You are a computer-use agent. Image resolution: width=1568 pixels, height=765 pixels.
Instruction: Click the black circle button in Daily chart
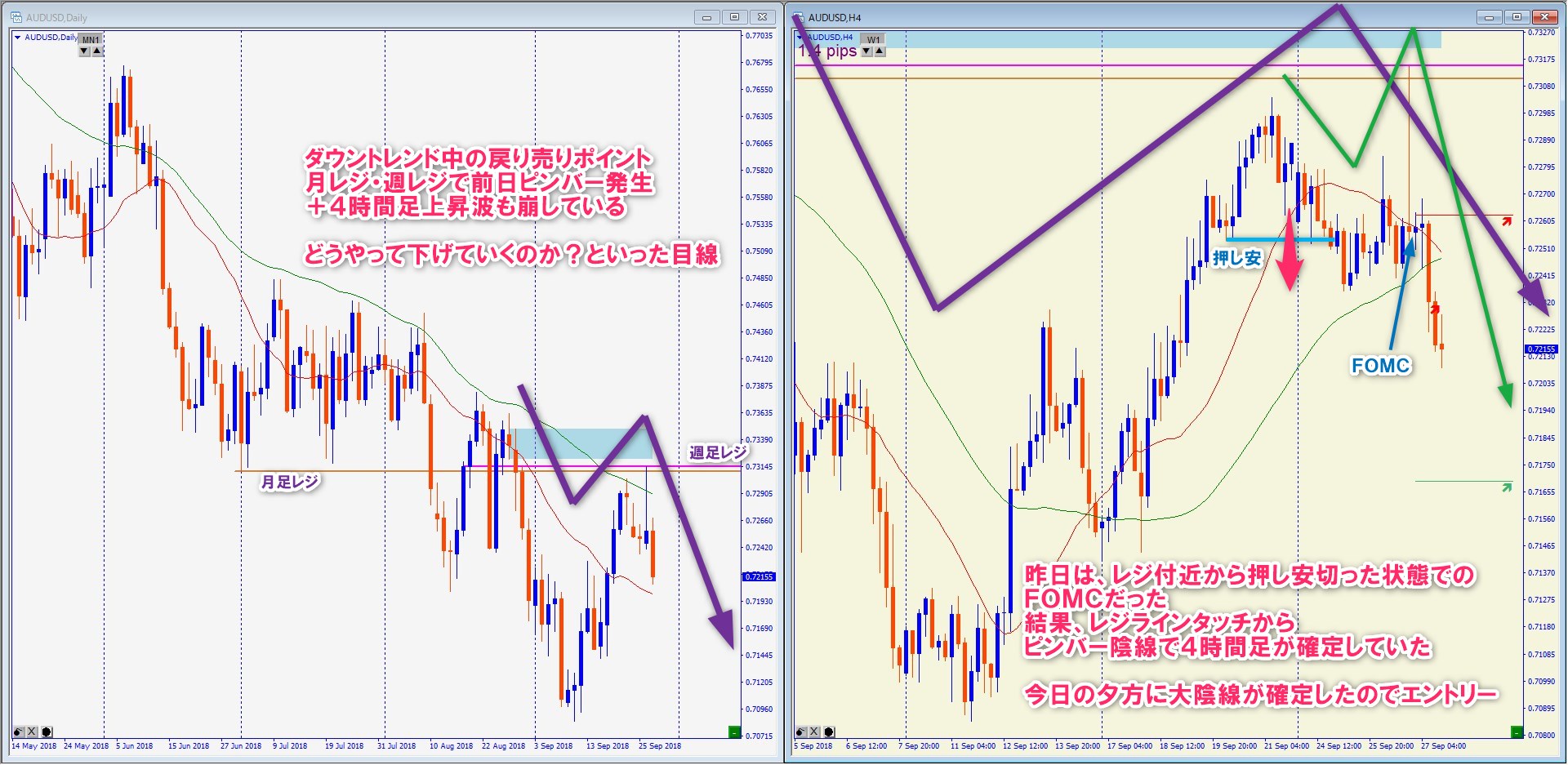[47, 732]
